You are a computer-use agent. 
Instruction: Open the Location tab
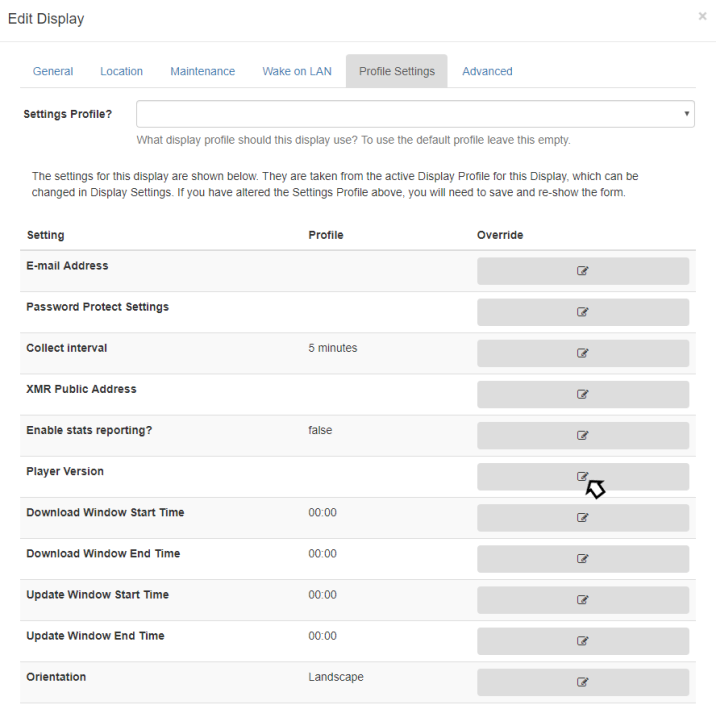121,71
